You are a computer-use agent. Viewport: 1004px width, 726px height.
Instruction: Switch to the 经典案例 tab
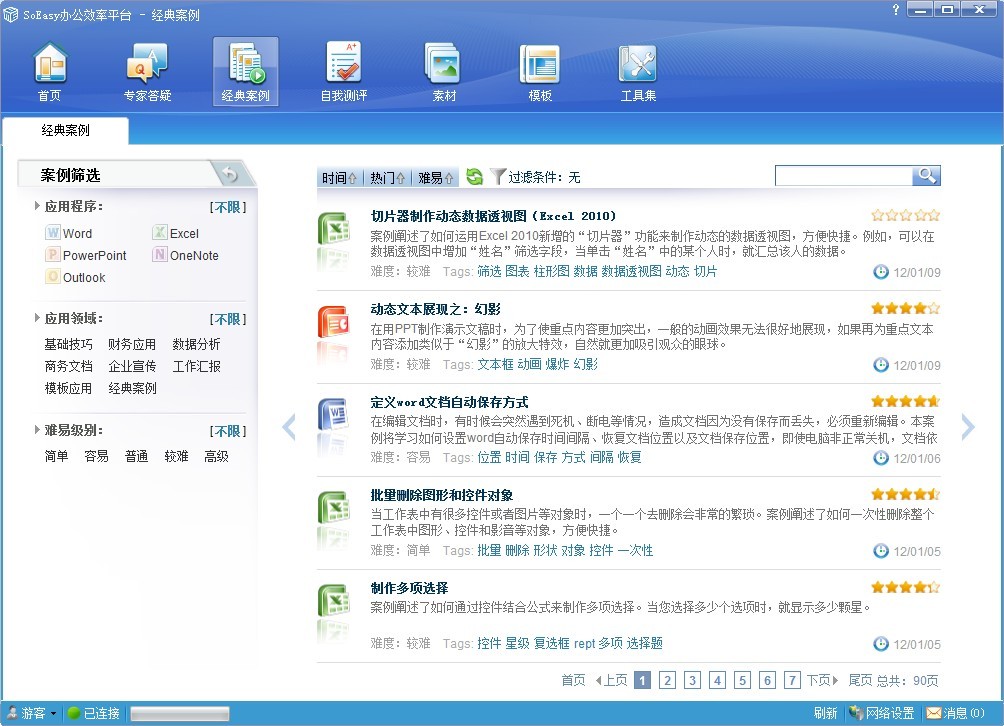pyautogui.click(x=65, y=131)
